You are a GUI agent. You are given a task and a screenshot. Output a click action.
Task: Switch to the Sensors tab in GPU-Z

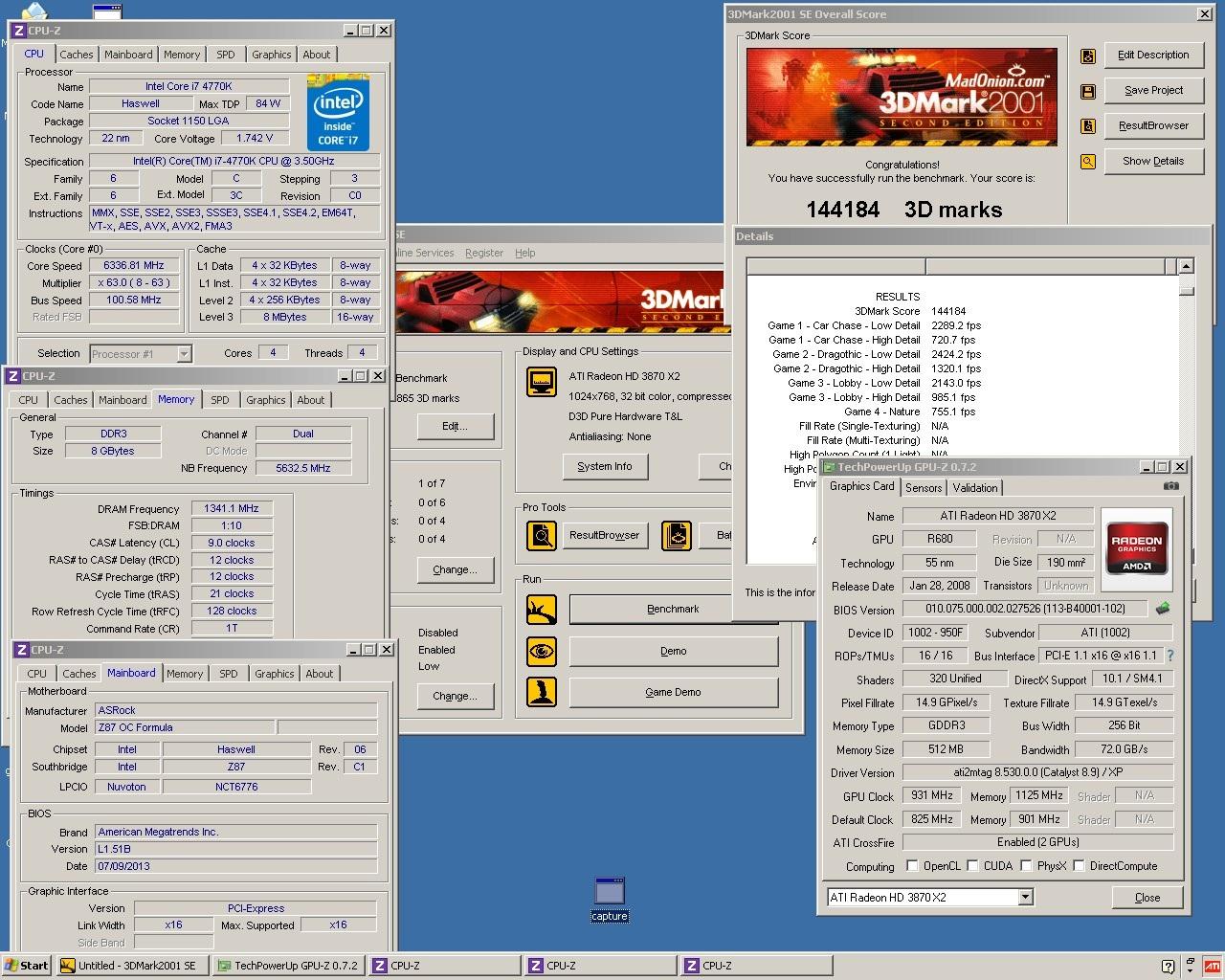924,488
